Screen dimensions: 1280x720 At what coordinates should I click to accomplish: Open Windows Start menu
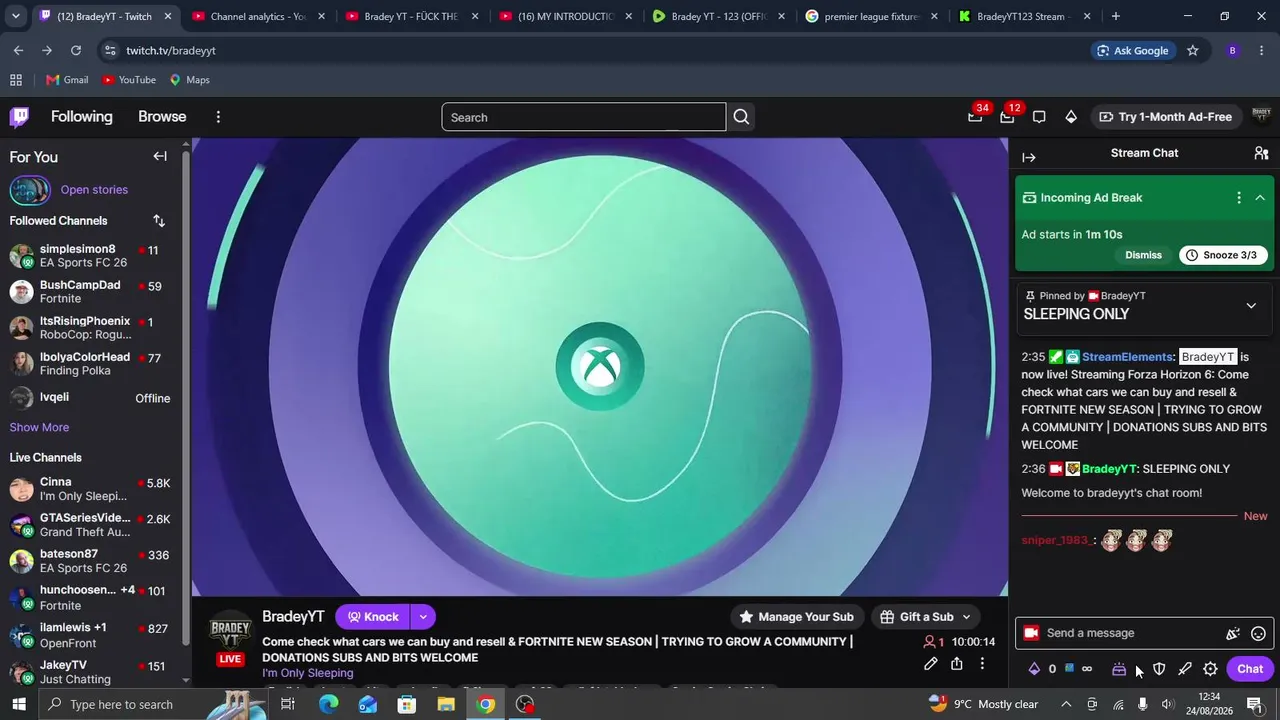(x=19, y=704)
